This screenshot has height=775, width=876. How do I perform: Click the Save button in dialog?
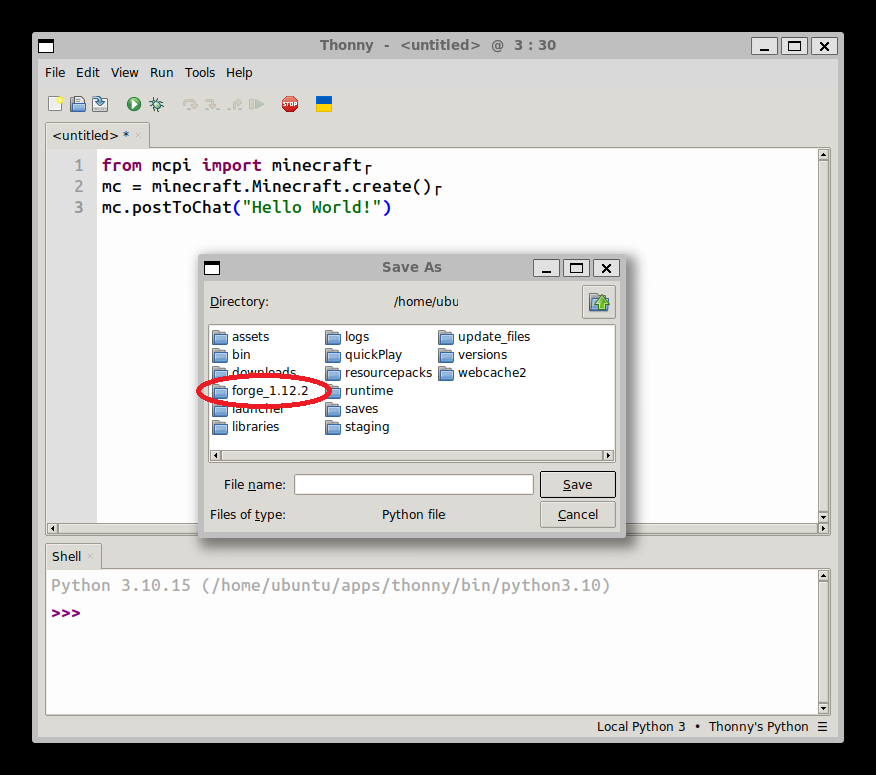coord(578,484)
